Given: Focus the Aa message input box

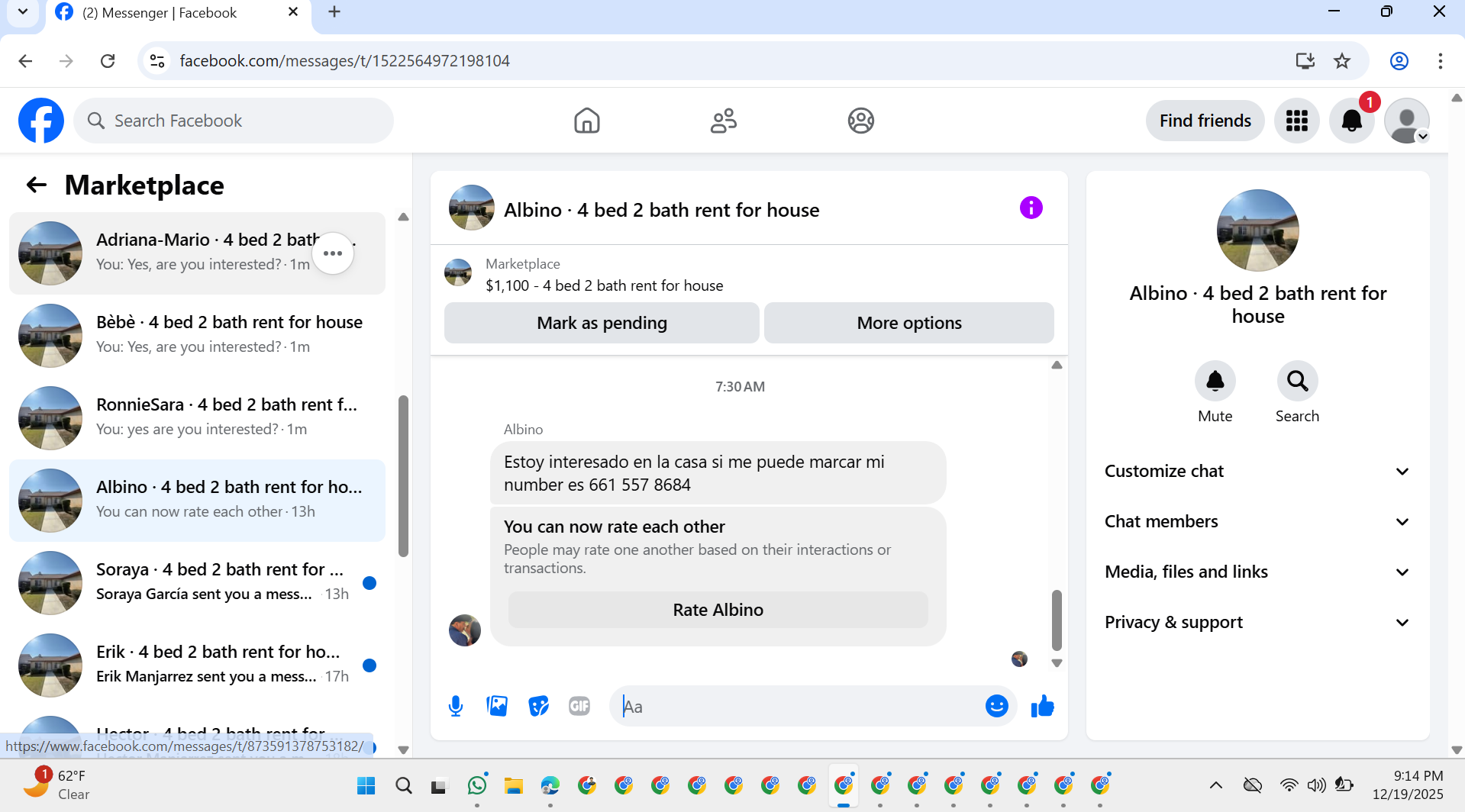Looking at the screenshot, I should tap(798, 706).
